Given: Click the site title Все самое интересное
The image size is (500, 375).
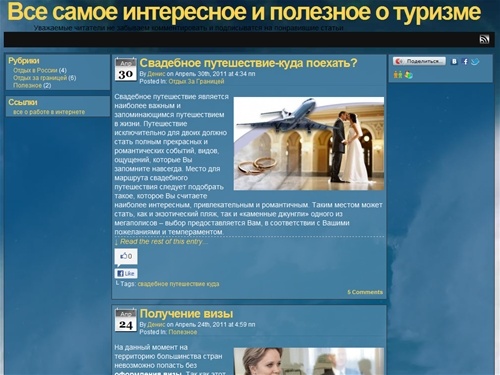Looking at the screenshot, I should click(x=244, y=12).
